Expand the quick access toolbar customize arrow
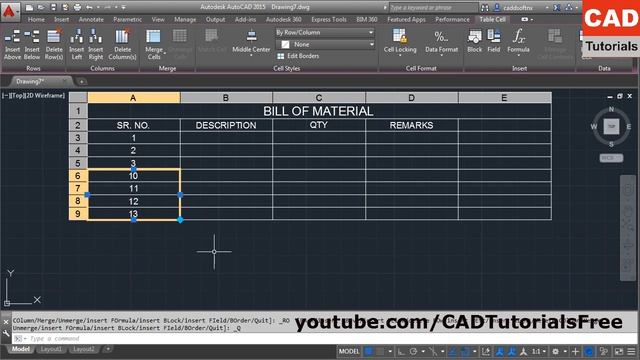This screenshot has height=360, width=640. [124, 7]
